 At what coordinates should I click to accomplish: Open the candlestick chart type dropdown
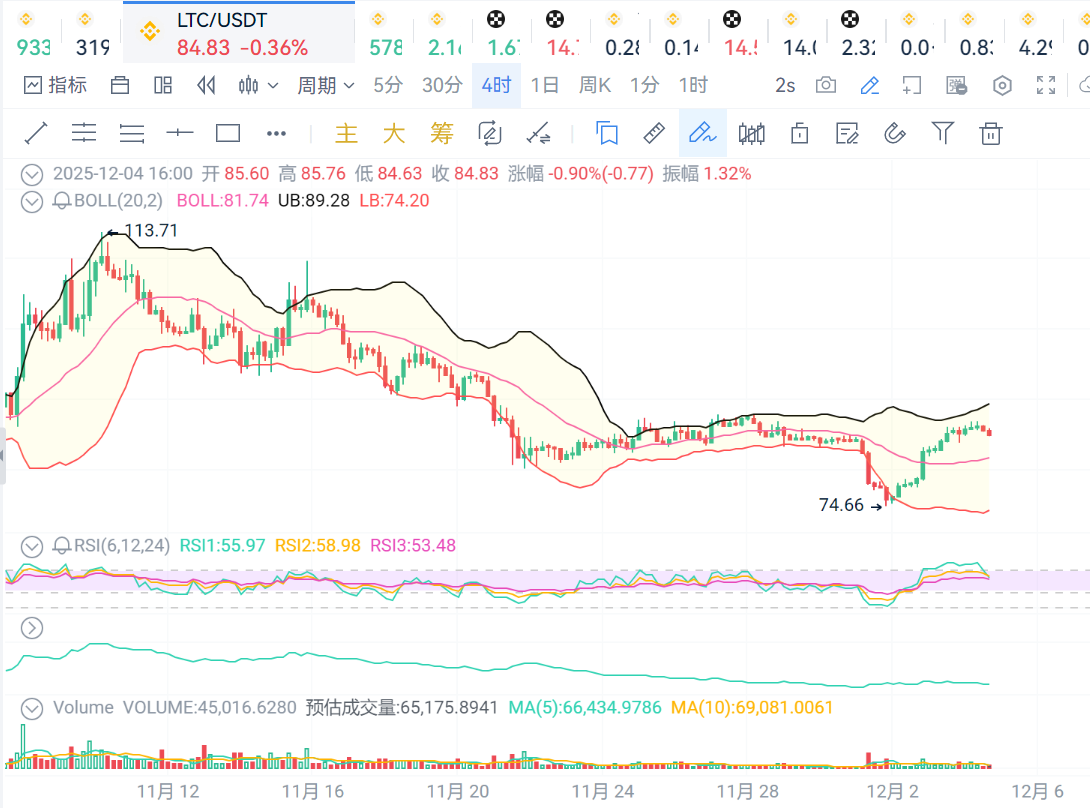258,85
